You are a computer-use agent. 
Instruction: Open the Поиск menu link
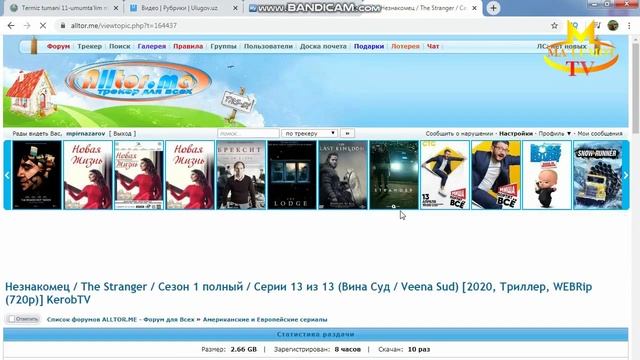pyautogui.click(x=120, y=46)
